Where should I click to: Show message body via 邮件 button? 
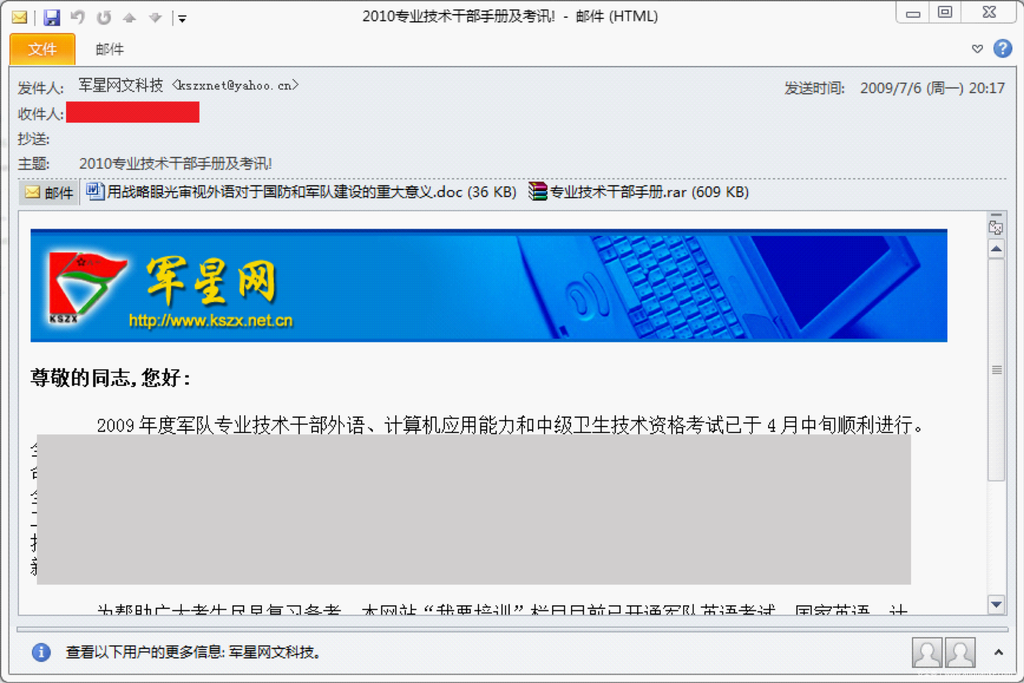click(x=49, y=193)
